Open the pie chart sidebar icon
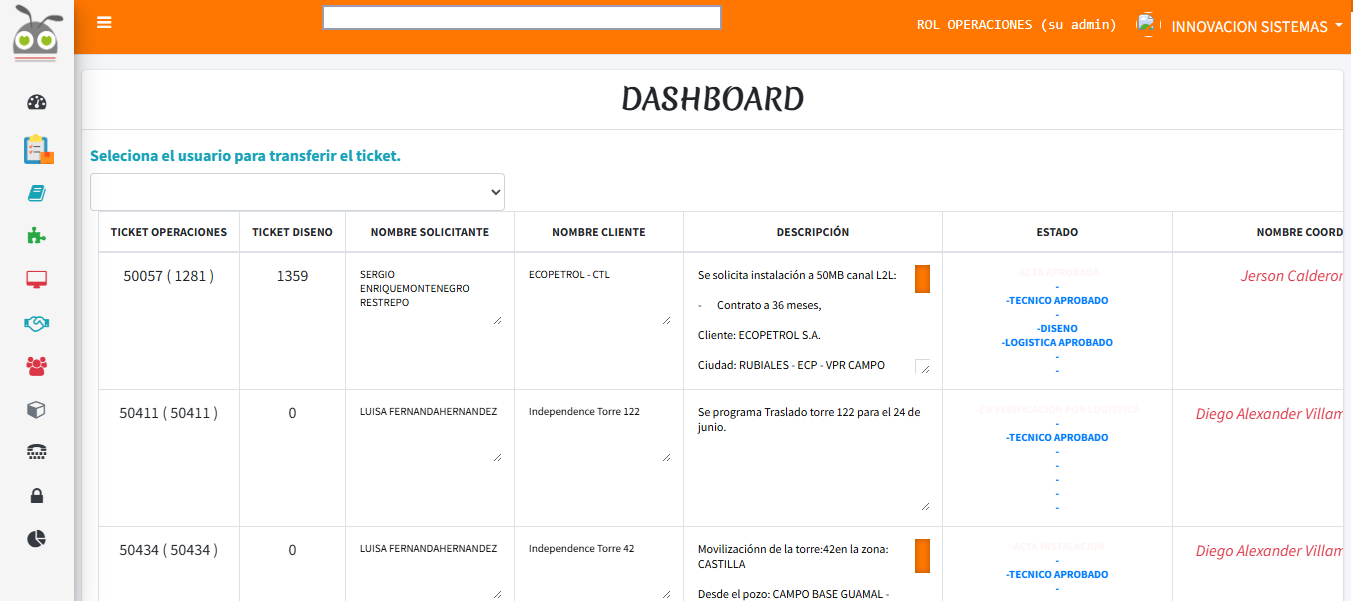This screenshot has width=1353, height=601. (x=37, y=539)
